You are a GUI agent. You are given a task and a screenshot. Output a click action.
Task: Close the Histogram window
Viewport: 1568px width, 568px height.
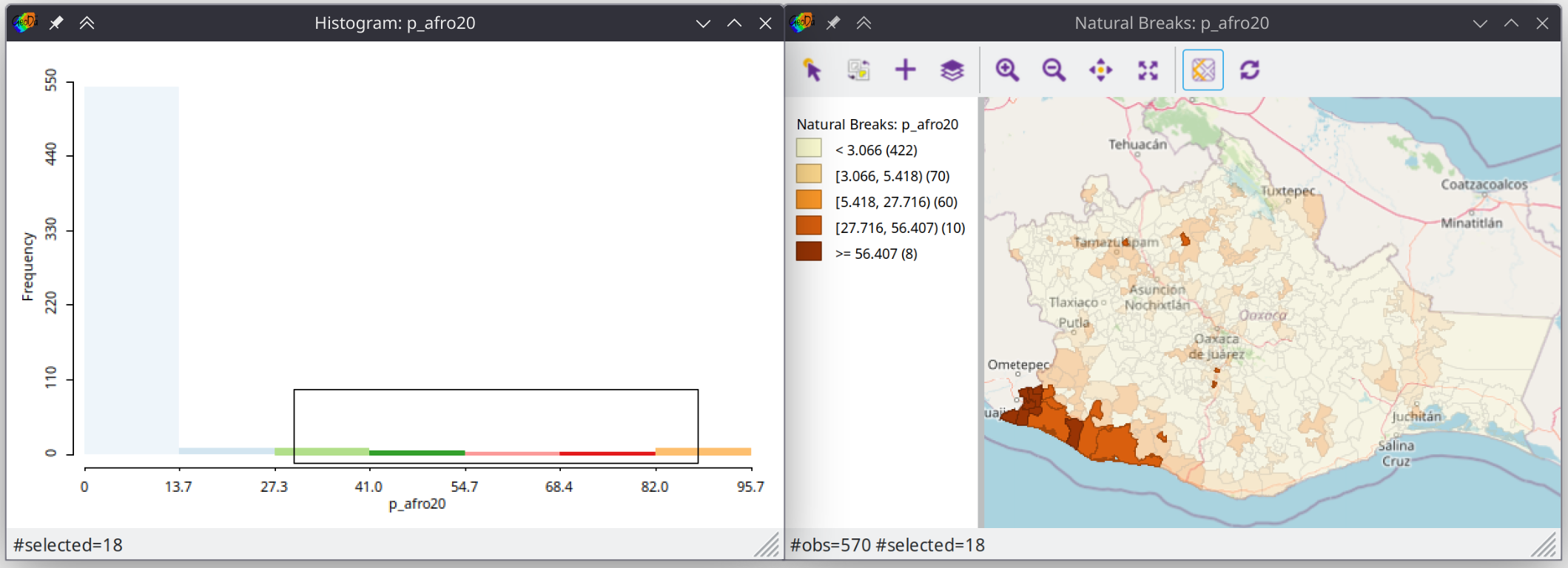click(765, 23)
